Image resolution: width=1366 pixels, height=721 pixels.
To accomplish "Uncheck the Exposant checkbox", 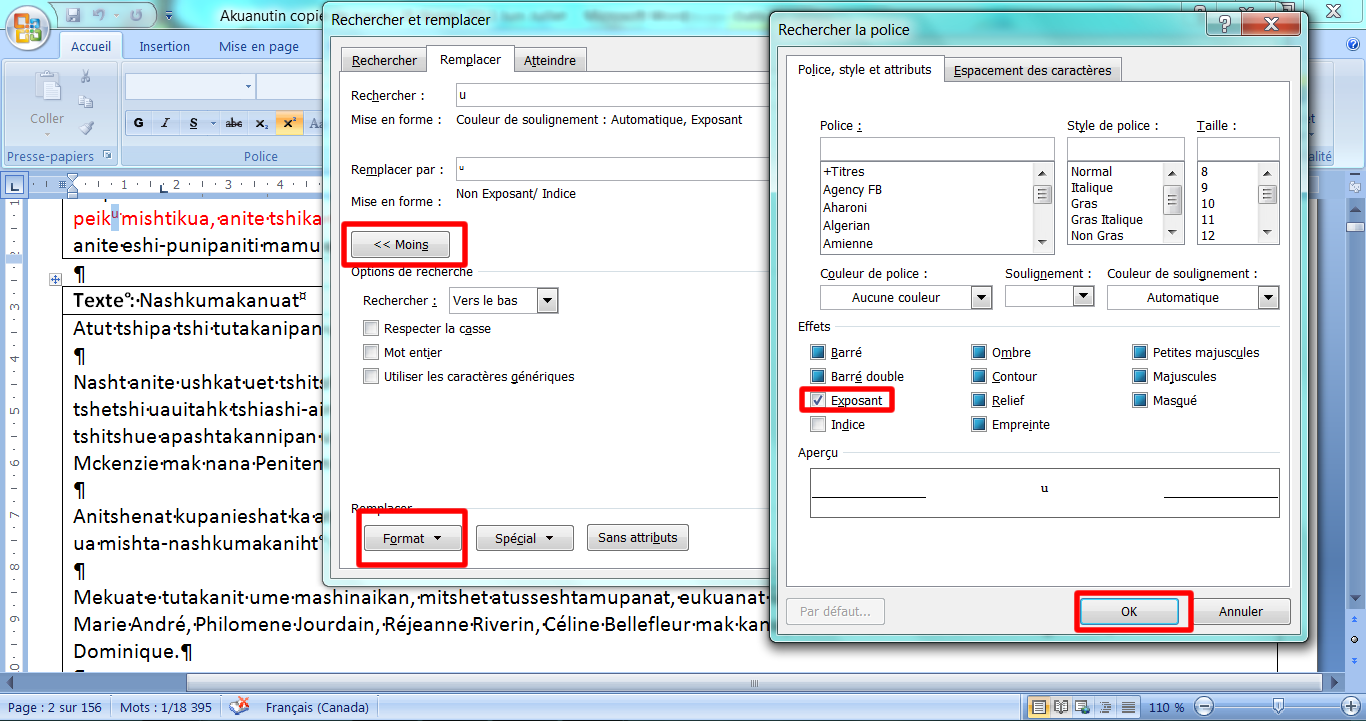I will click(x=818, y=401).
